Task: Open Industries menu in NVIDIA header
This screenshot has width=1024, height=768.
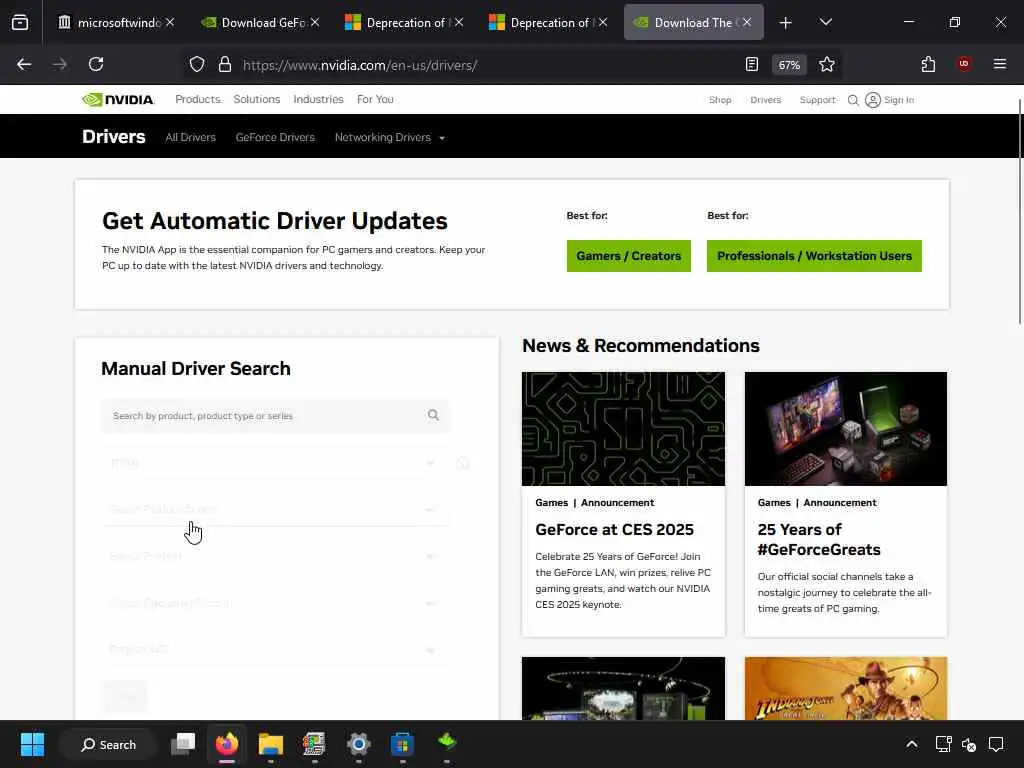Action: point(318,99)
